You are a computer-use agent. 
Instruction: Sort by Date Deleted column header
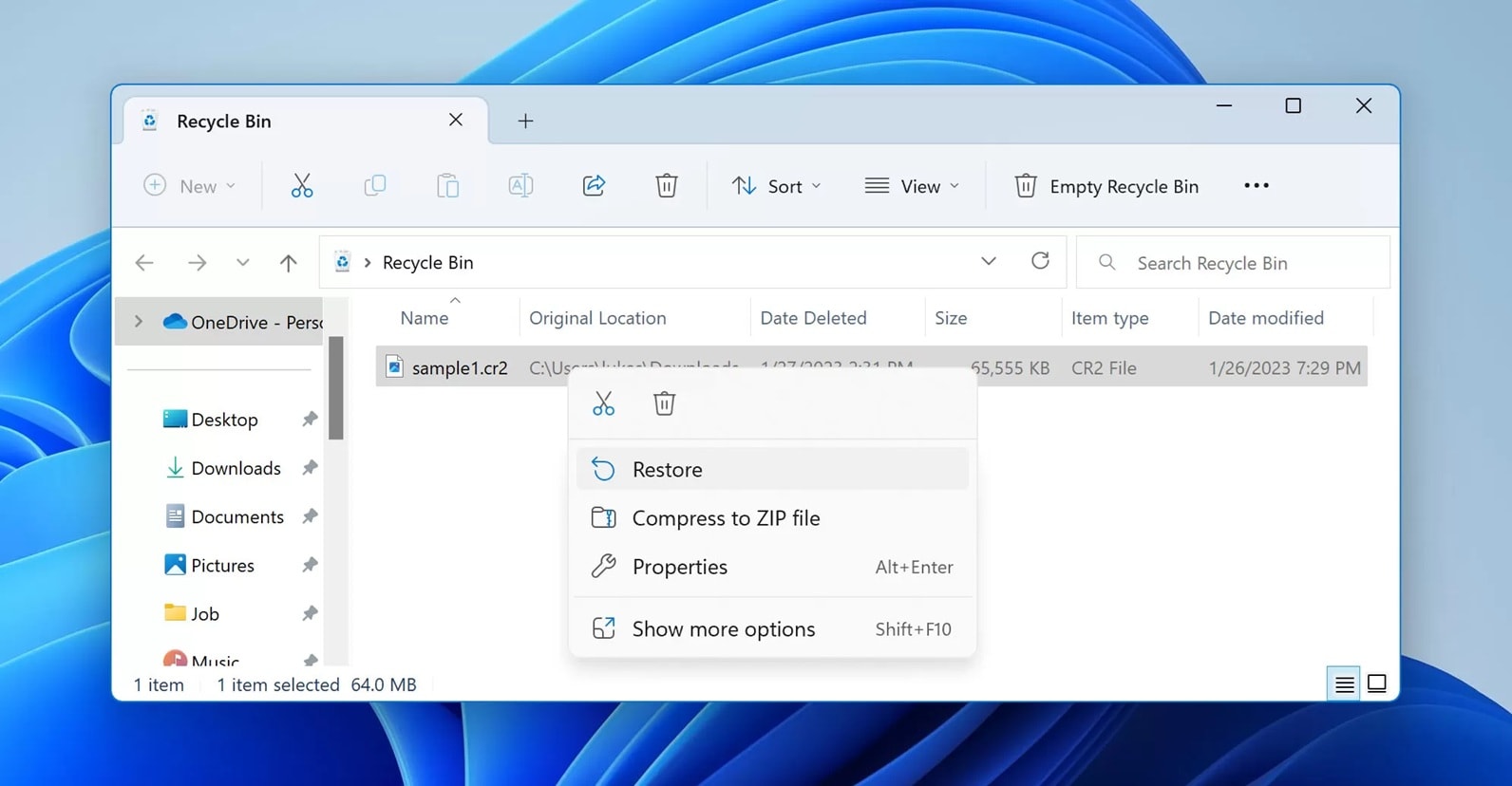813,318
